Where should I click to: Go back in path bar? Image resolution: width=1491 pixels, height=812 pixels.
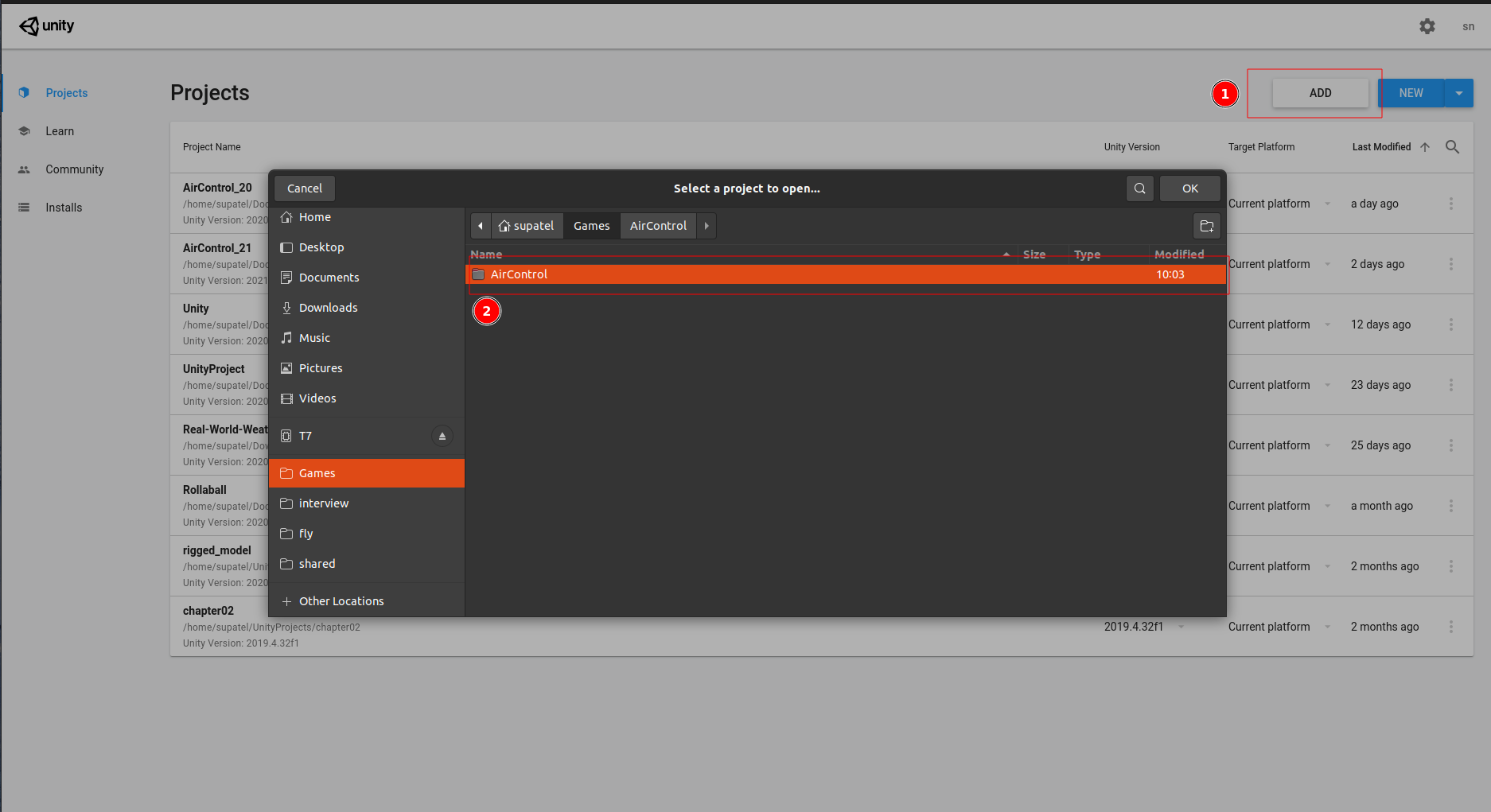tap(481, 226)
